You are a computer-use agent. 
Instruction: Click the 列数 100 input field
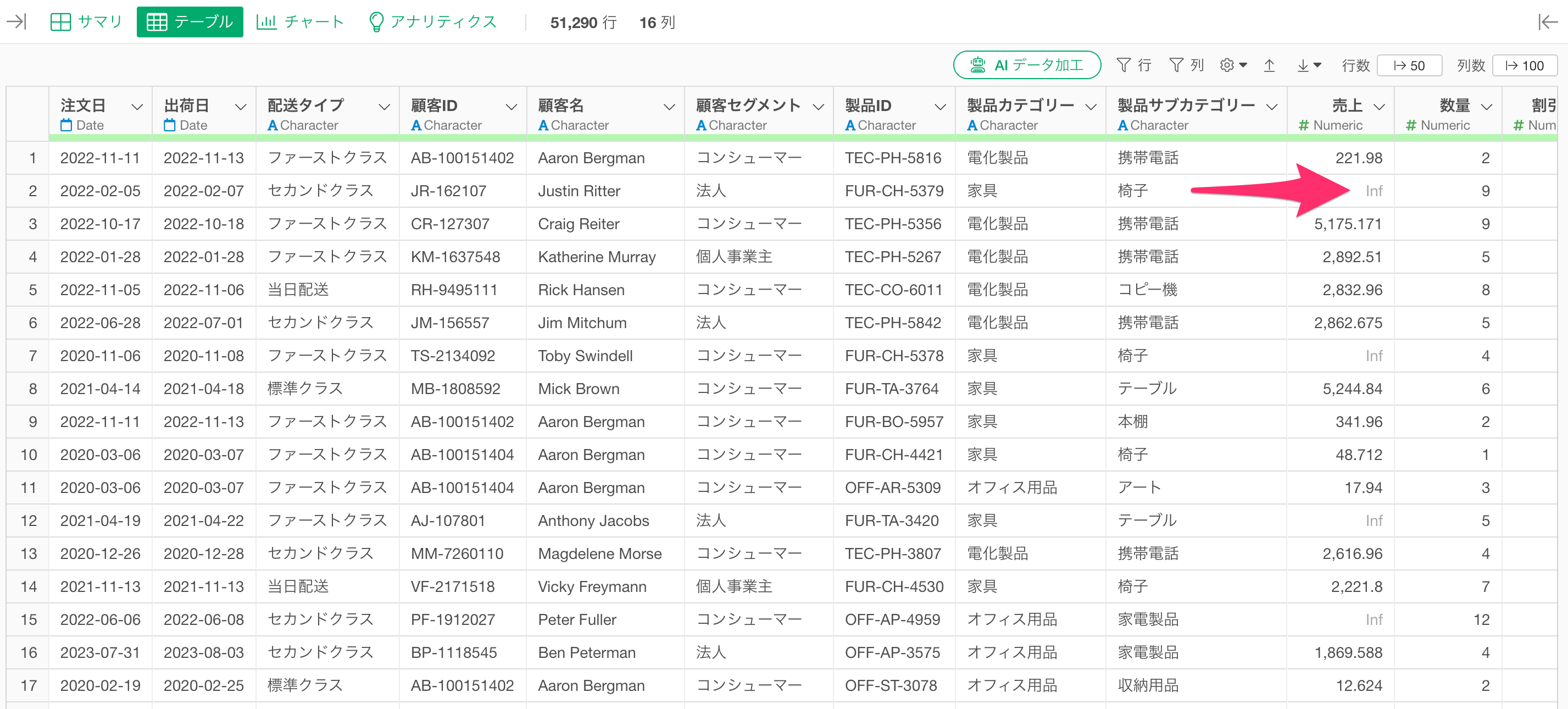click(x=1525, y=66)
